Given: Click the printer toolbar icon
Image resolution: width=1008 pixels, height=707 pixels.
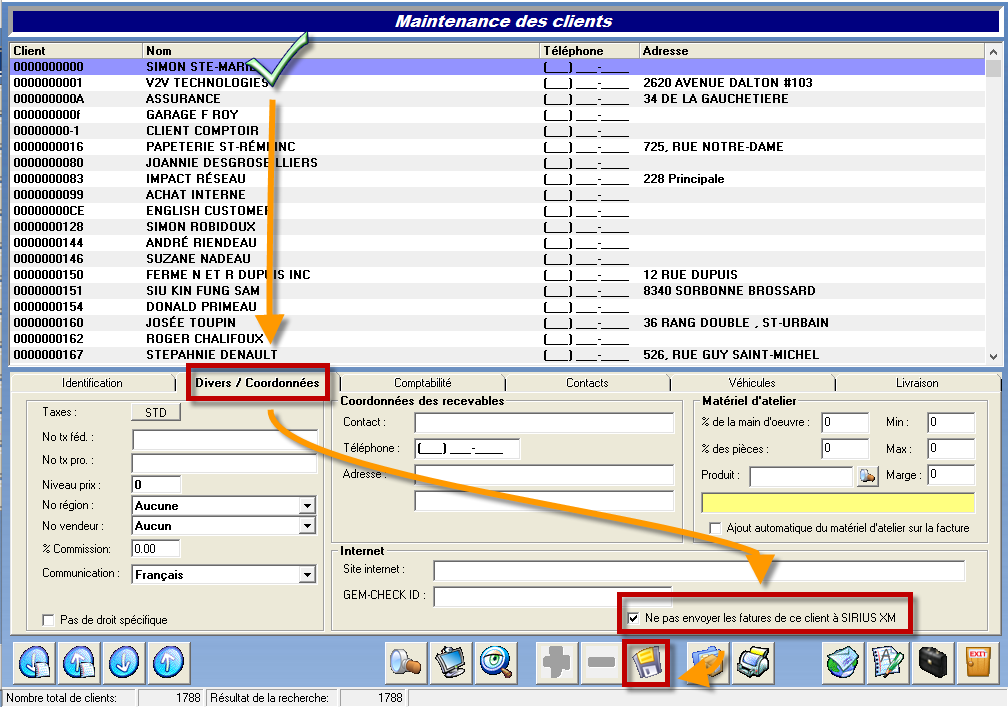Looking at the screenshot, I should pos(753,662).
